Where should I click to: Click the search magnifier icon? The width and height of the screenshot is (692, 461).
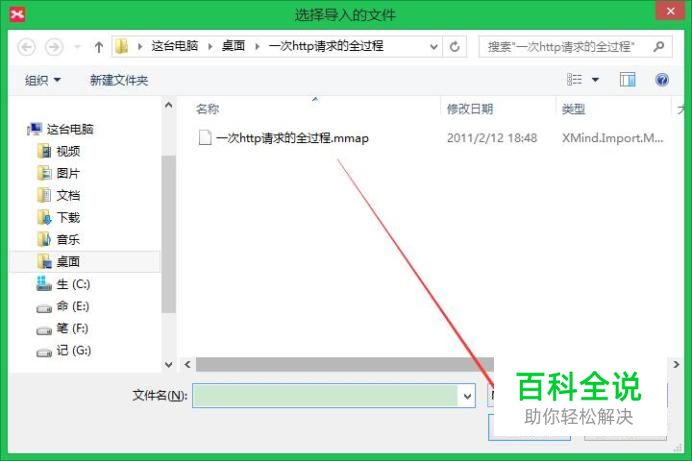(659, 46)
